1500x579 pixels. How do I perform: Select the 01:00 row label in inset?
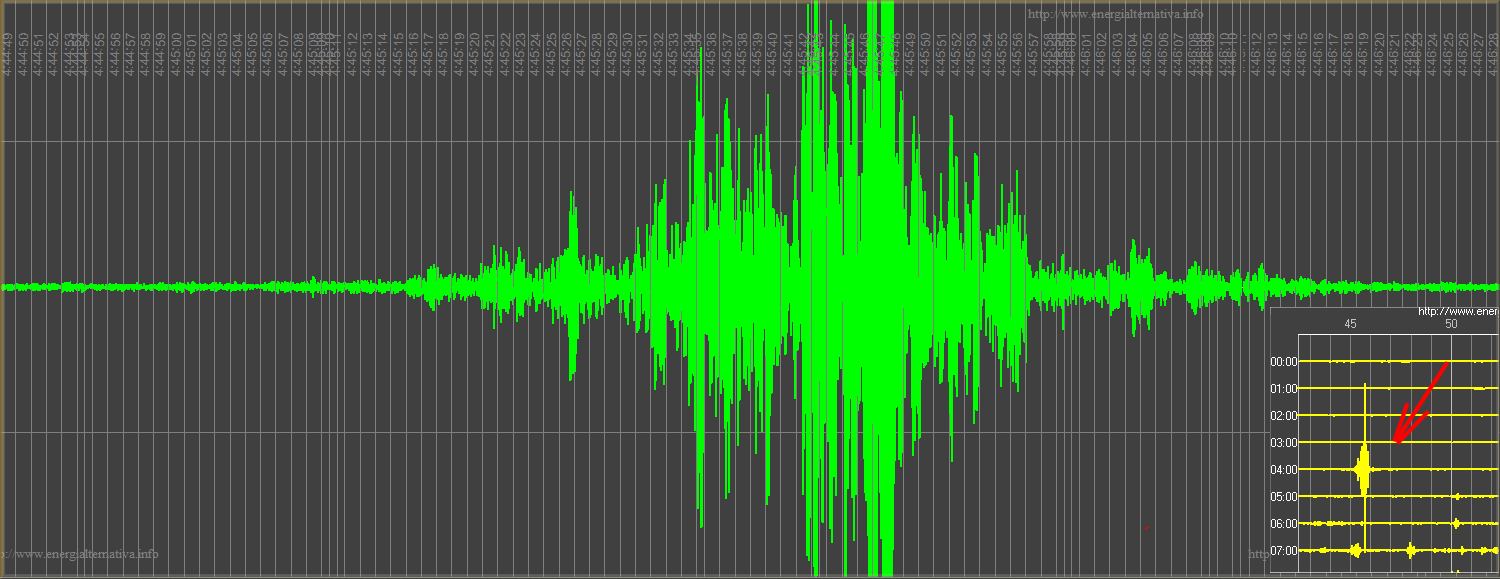tap(1284, 389)
